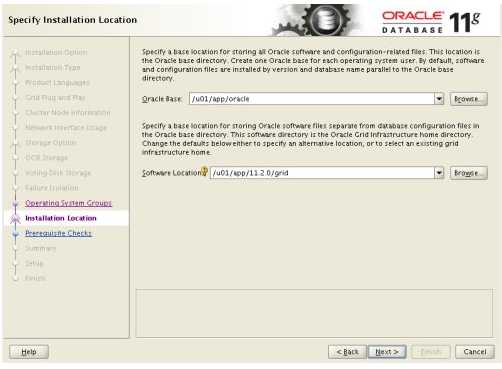Click the Operating System Groups step marker icon

[x=15, y=203]
